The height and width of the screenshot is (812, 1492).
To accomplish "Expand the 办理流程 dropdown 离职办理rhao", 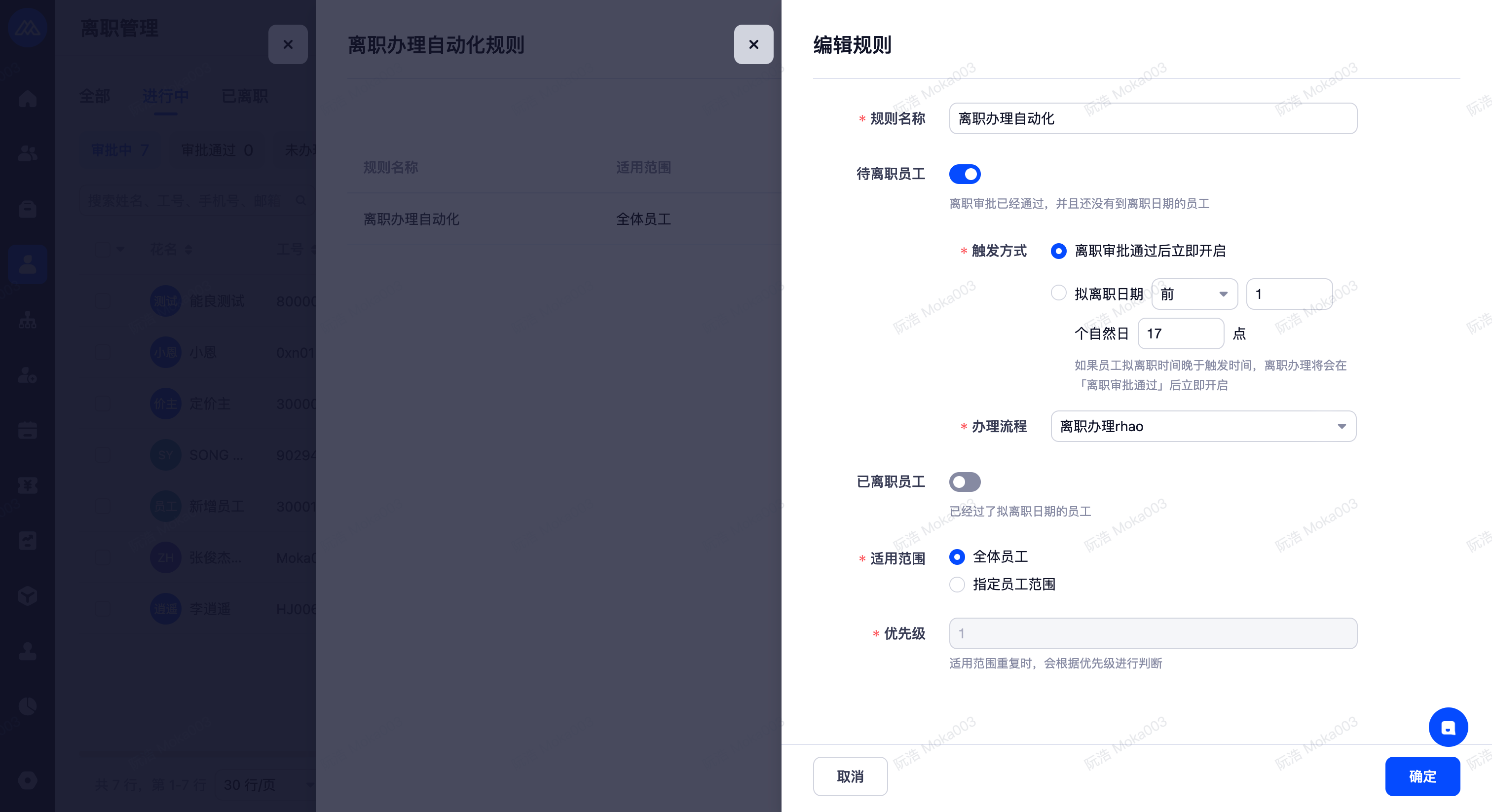I will 1203,426.
